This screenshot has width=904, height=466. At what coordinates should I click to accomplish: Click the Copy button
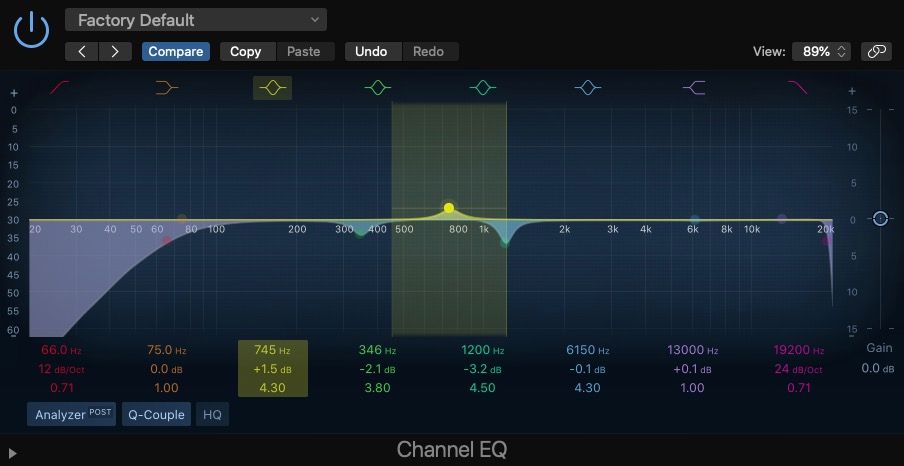(x=245, y=51)
